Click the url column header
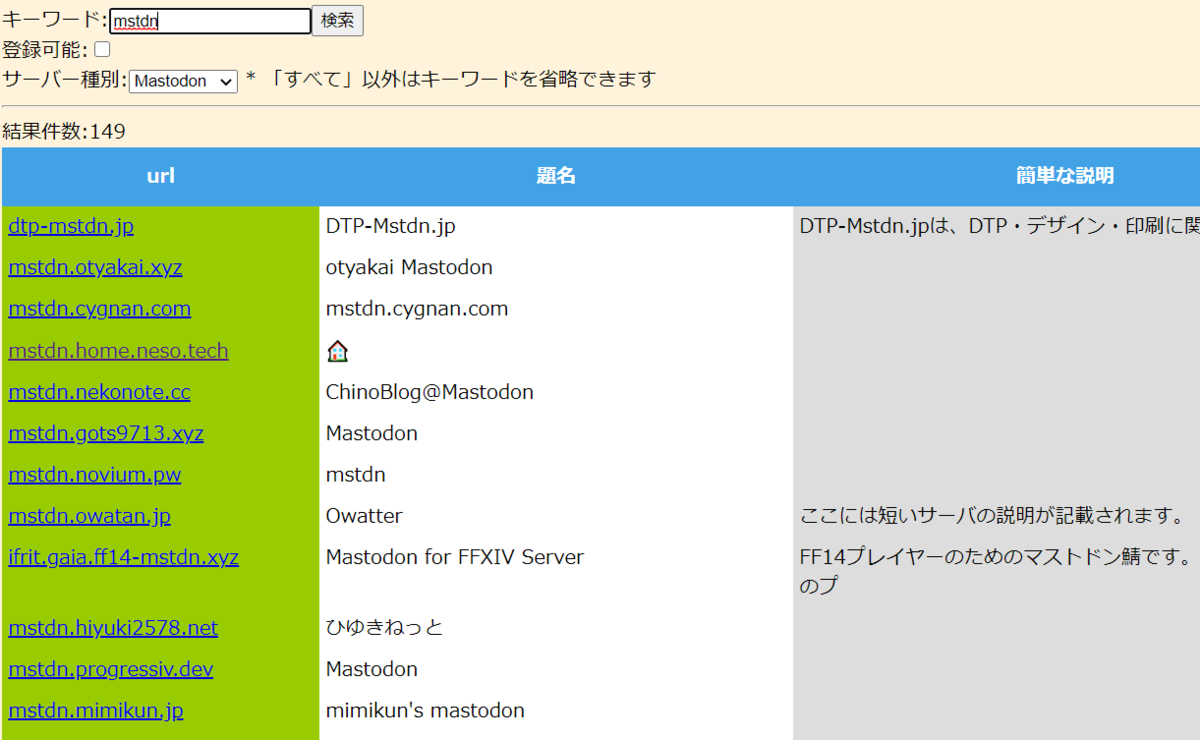The width and height of the screenshot is (1200, 740). coord(161,176)
